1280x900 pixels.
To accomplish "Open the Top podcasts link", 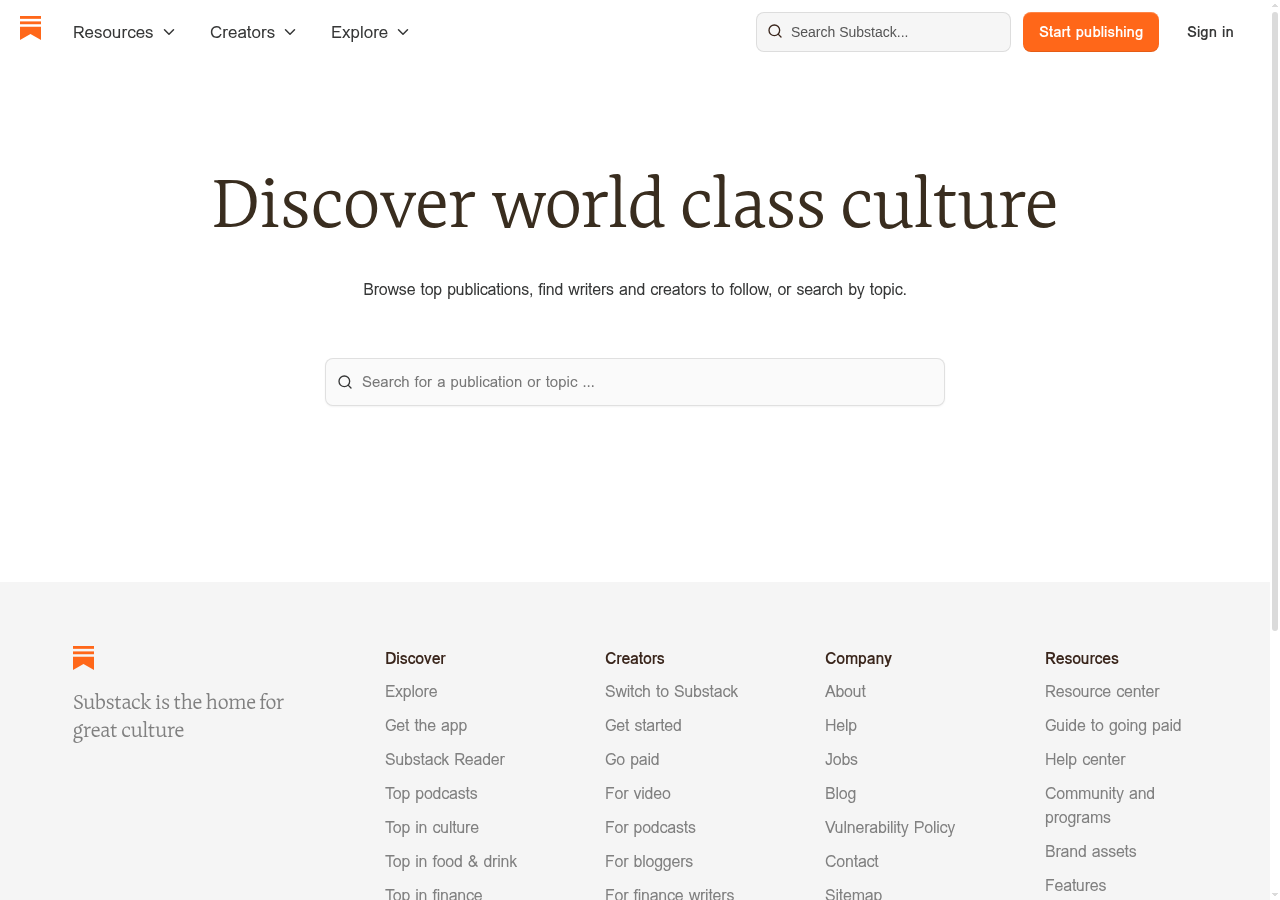I will tap(431, 793).
